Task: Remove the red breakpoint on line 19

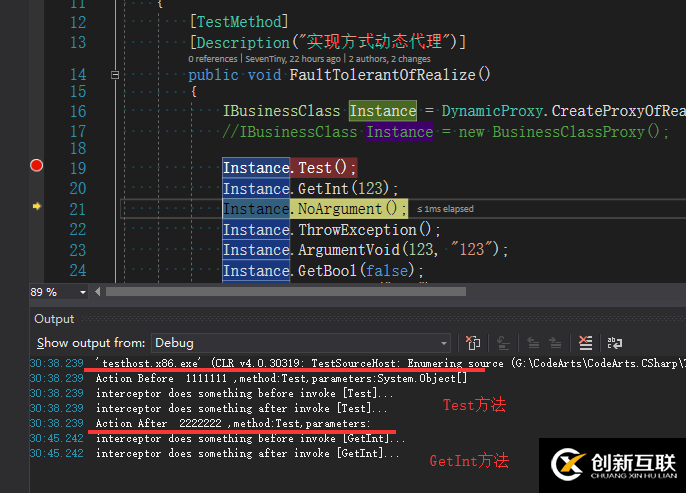Action: click(x=36, y=165)
